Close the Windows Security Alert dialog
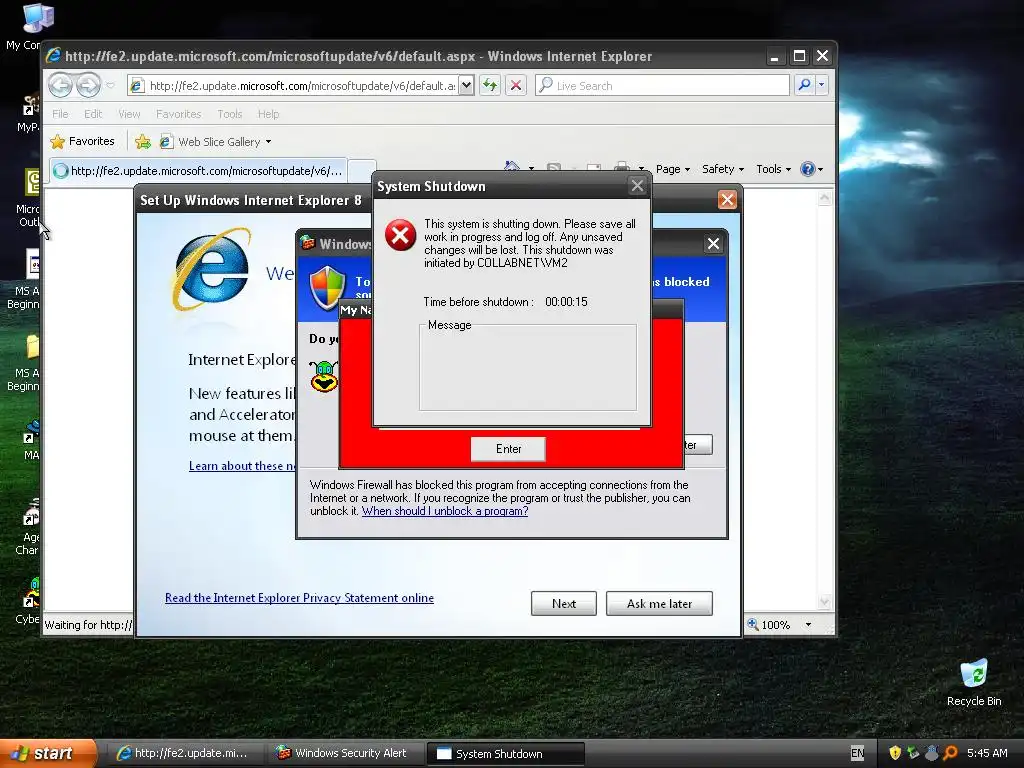This screenshot has width=1024, height=768. pyautogui.click(x=713, y=244)
